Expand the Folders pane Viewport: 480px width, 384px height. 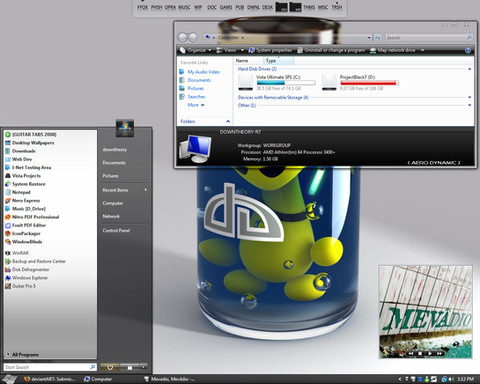click(x=228, y=121)
